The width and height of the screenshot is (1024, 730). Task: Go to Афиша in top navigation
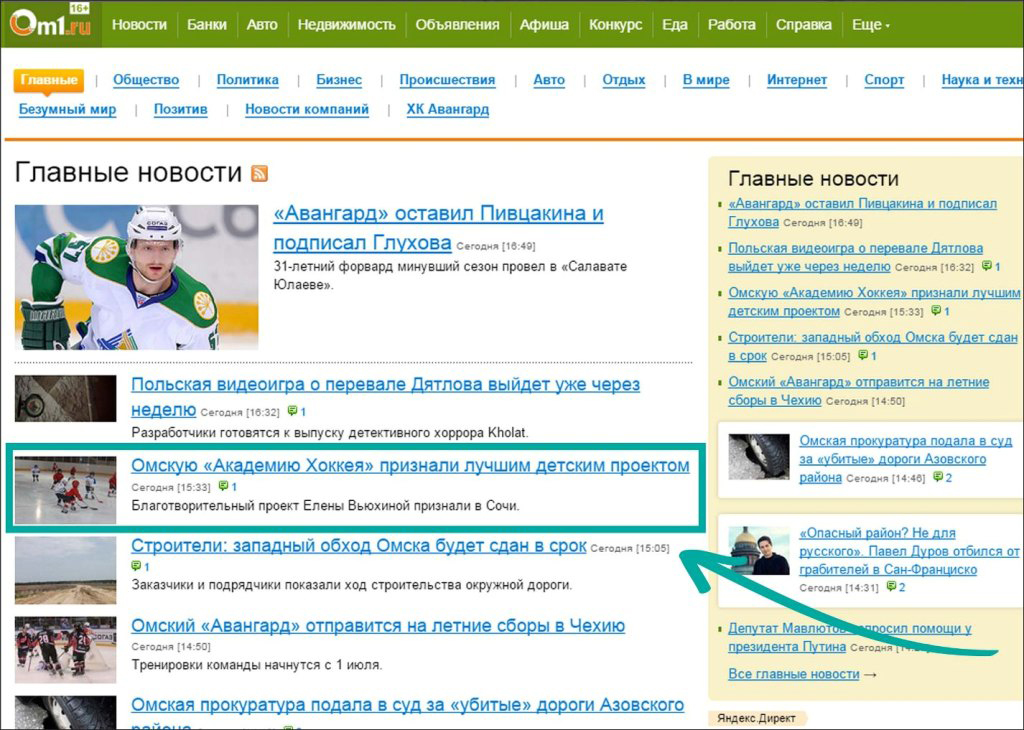point(544,25)
